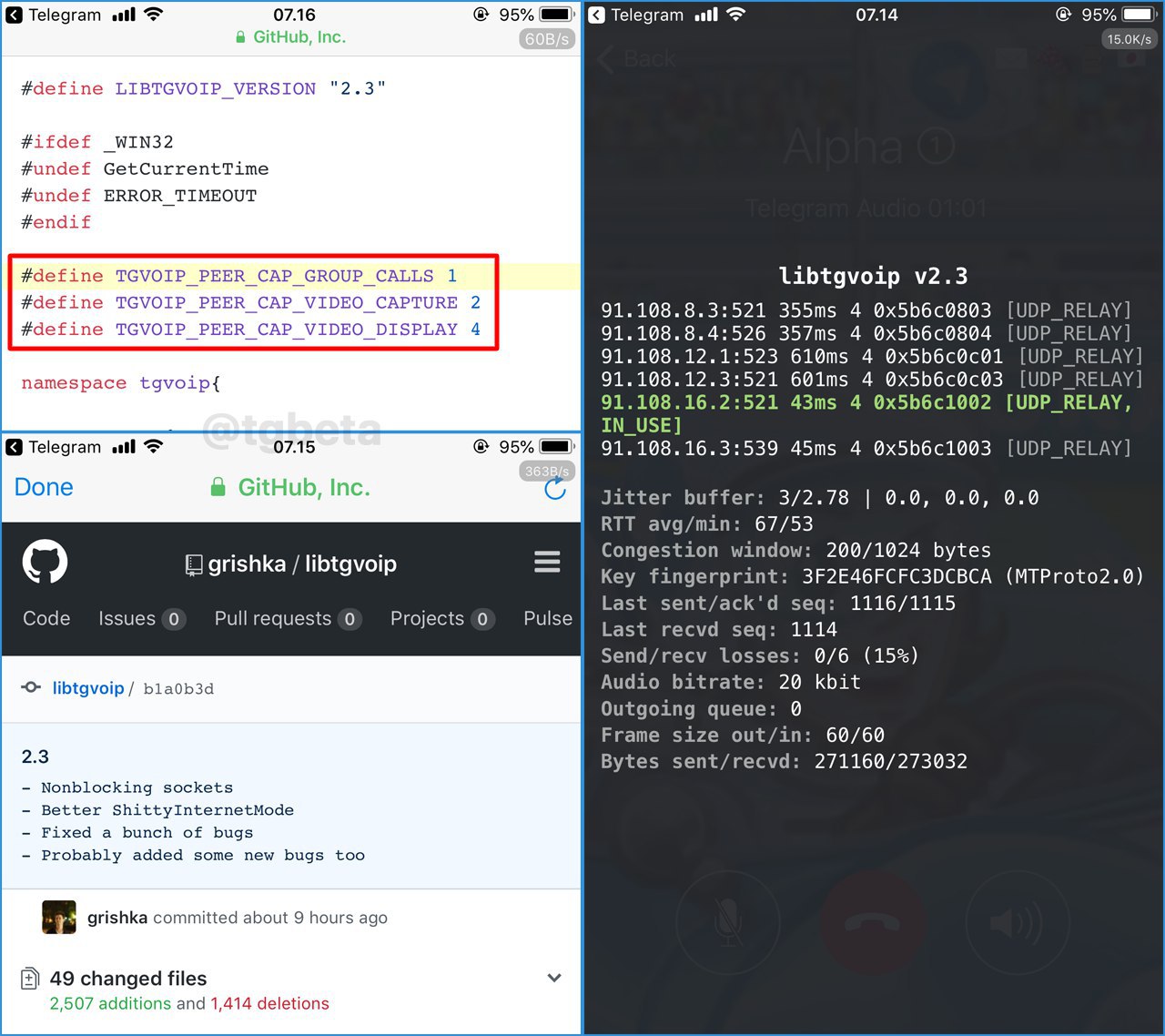Select the green in-use relay 91.108.16.2:521
Viewport: 1165px width, 1036px height.
click(x=866, y=413)
